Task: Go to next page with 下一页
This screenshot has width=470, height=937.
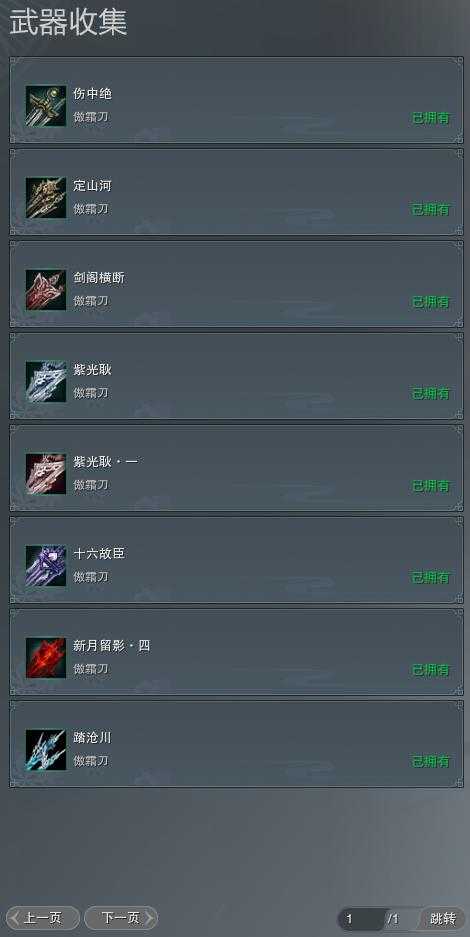Action: 121,918
